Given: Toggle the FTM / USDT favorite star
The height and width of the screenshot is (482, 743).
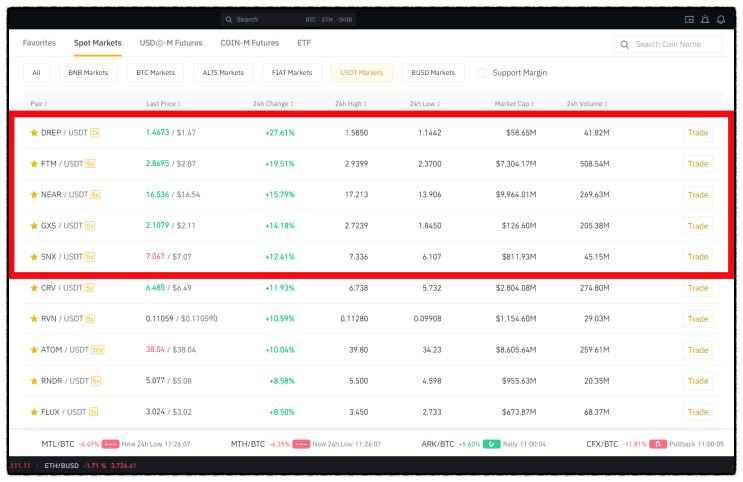Looking at the screenshot, I should pos(34,164).
